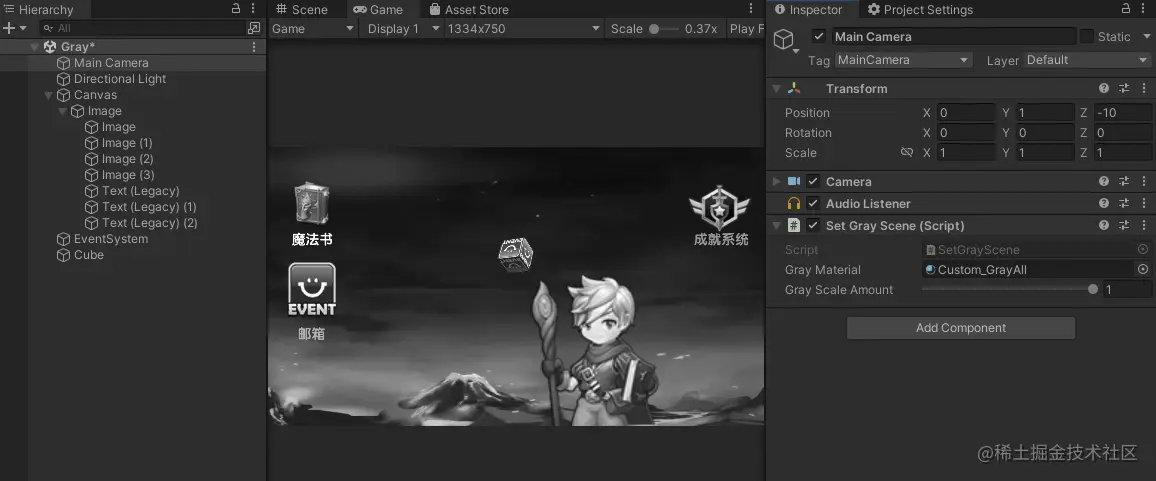The width and height of the screenshot is (1156, 481).
Task: Click the magic book game icon
Action: (312, 204)
